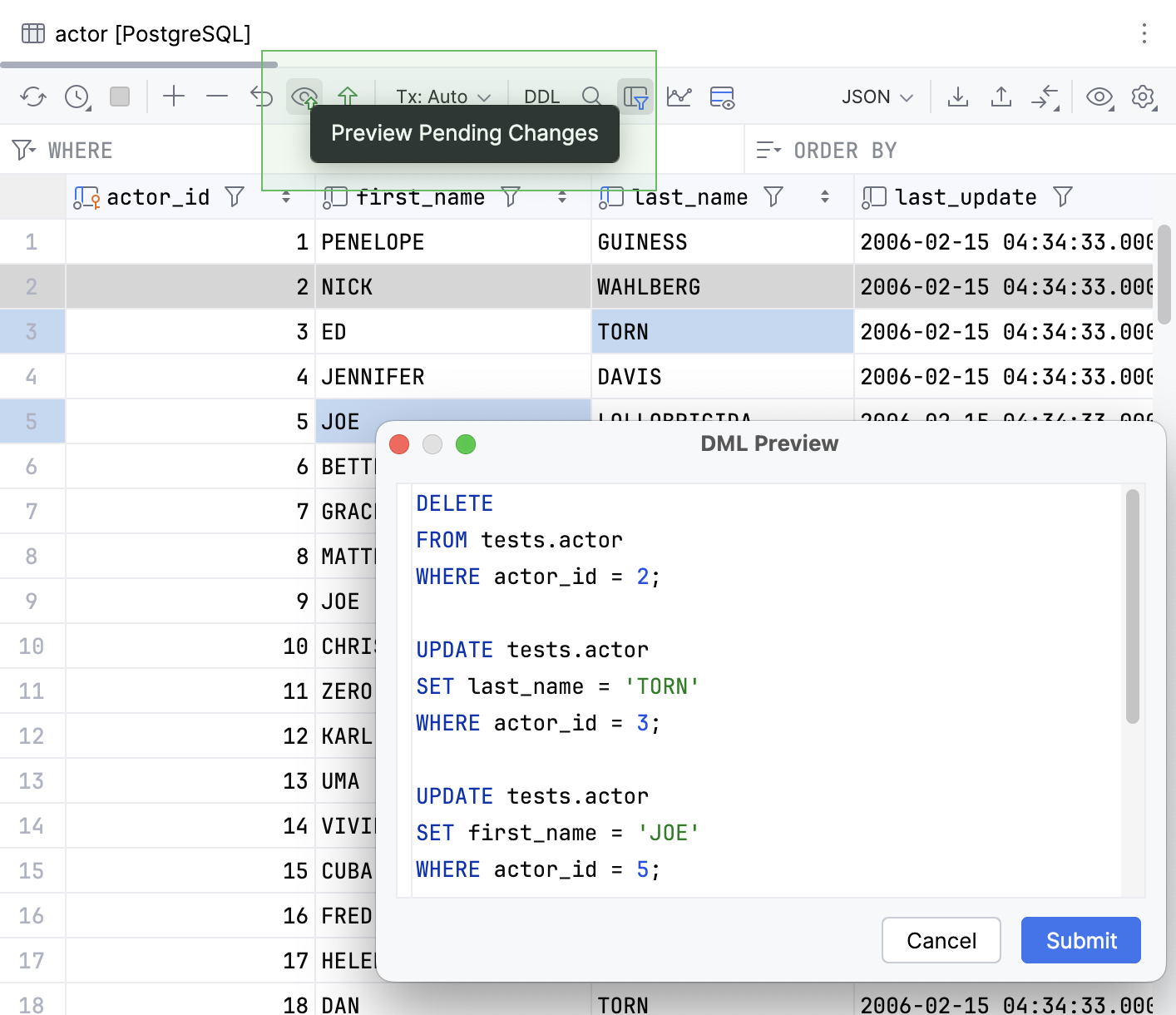Refresh the table data
Image resolution: width=1176 pixels, height=1015 pixels.
tap(33, 96)
